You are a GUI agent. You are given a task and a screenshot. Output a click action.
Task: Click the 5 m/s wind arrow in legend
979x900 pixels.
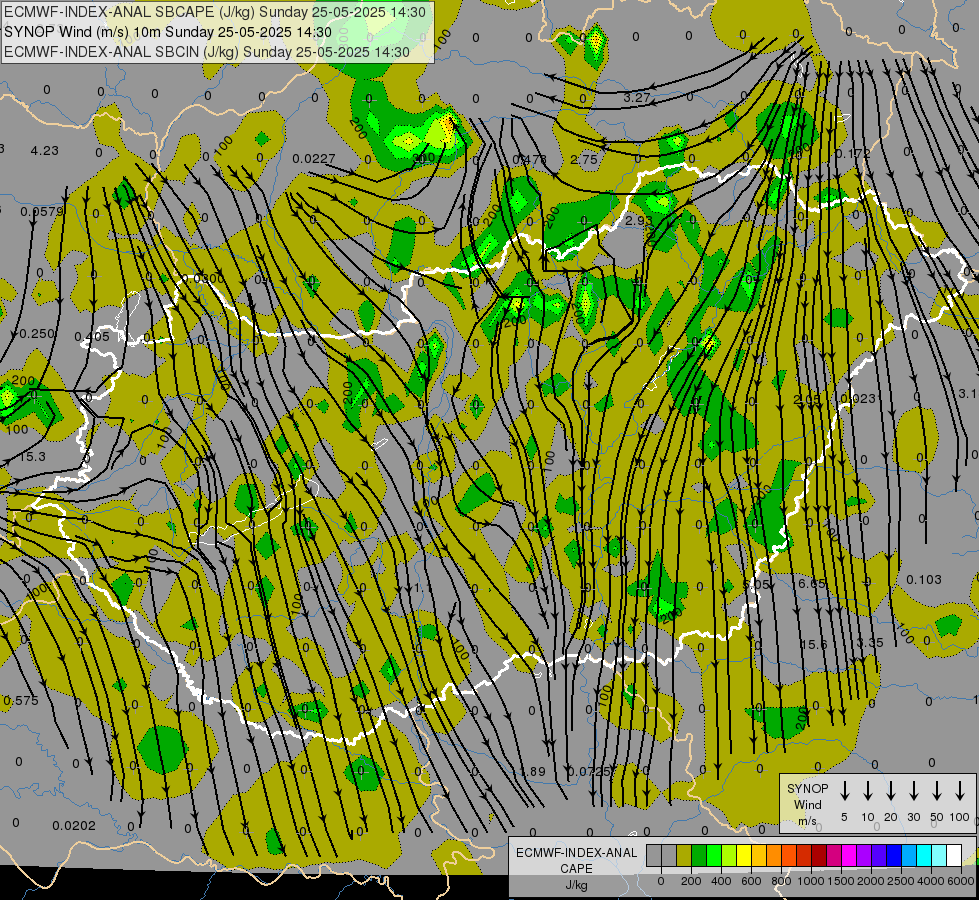pyautogui.click(x=845, y=790)
